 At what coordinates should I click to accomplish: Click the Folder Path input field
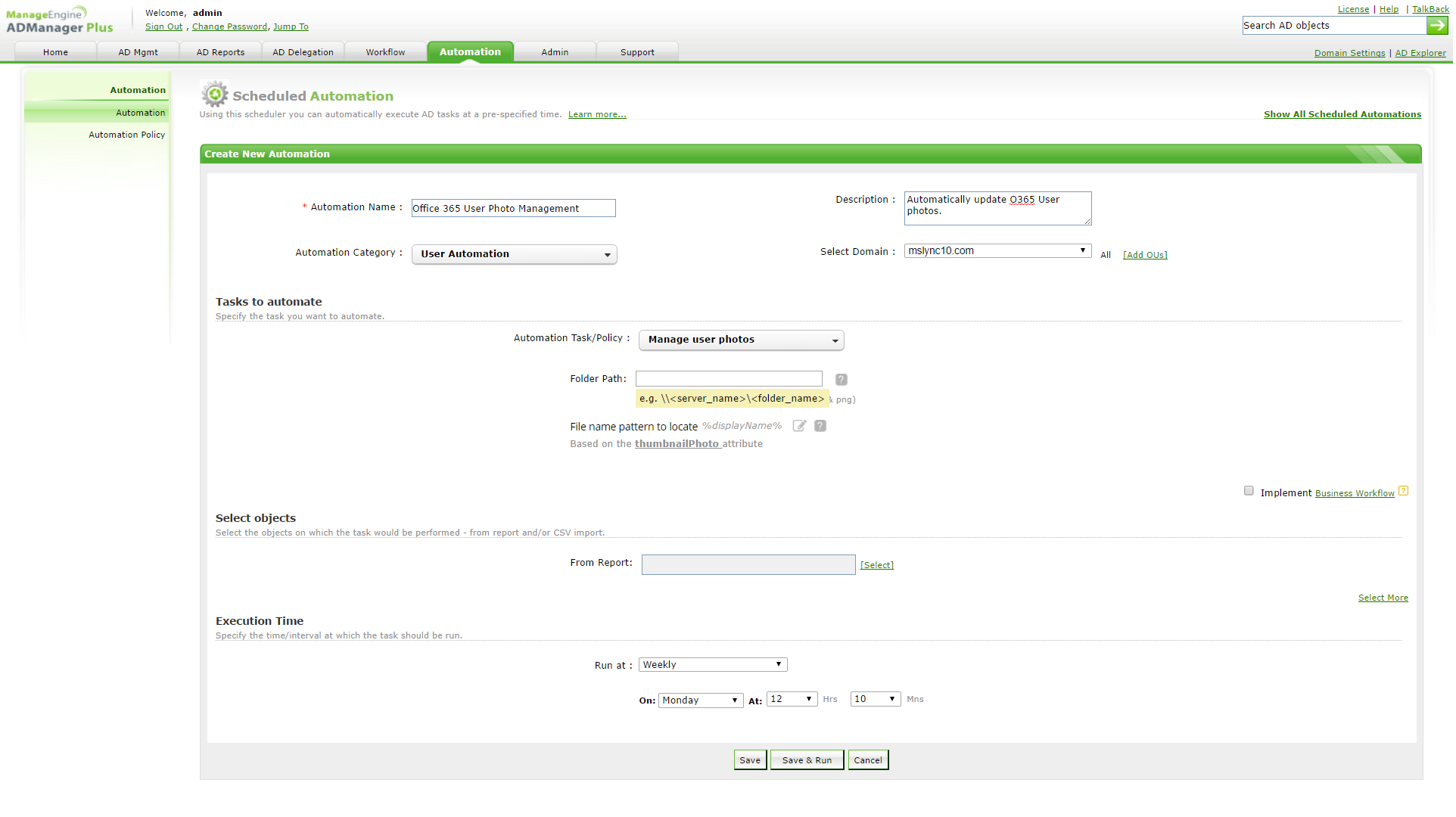730,380
